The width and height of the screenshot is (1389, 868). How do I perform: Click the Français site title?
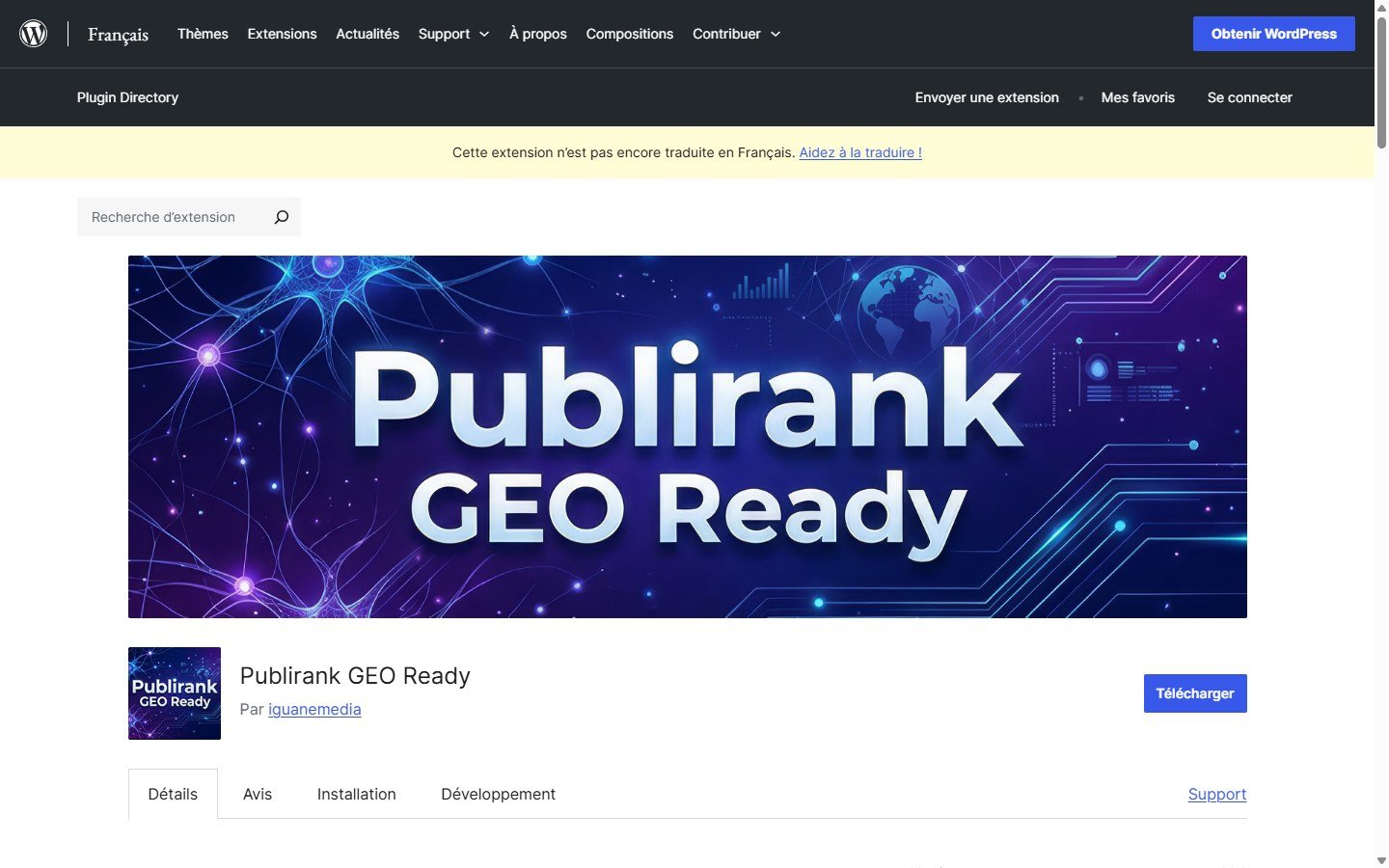pos(118,35)
